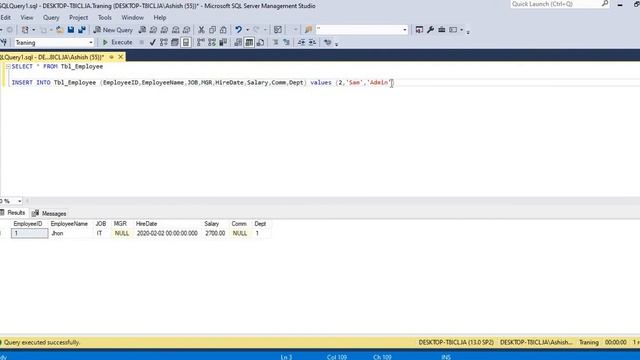
Task: Click the Analysis Services MDX Query icon
Action: point(153,30)
